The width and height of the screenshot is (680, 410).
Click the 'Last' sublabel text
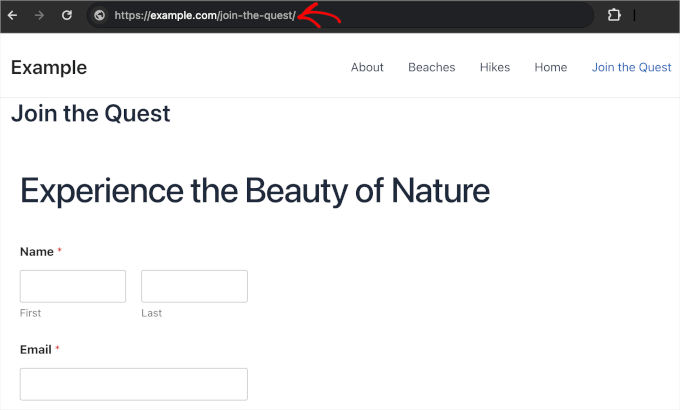pyautogui.click(x=151, y=313)
